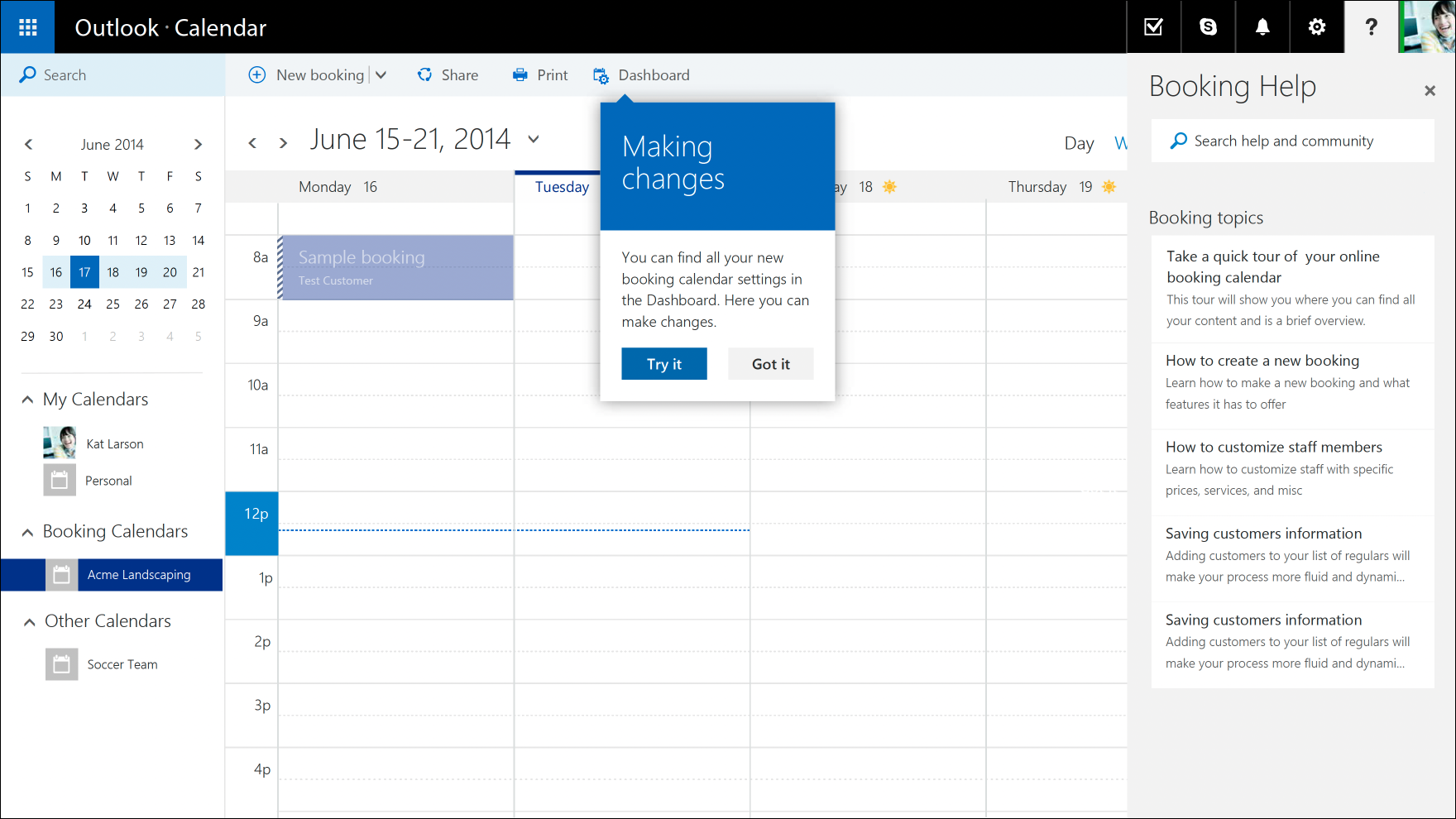
Task: Click the 12p time slot label
Action: (252, 524)
